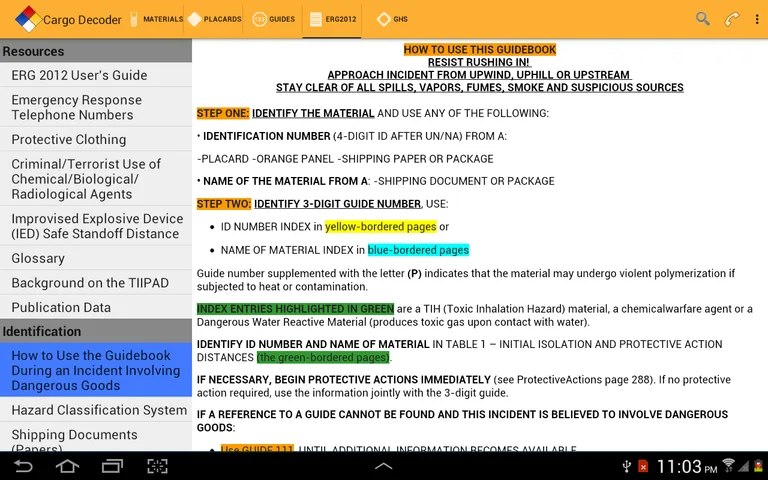Viewport: 768px width, 480px height.
Task: Open Criminal/Terrorist Use of Agents entry
Action: pos(96,179)
